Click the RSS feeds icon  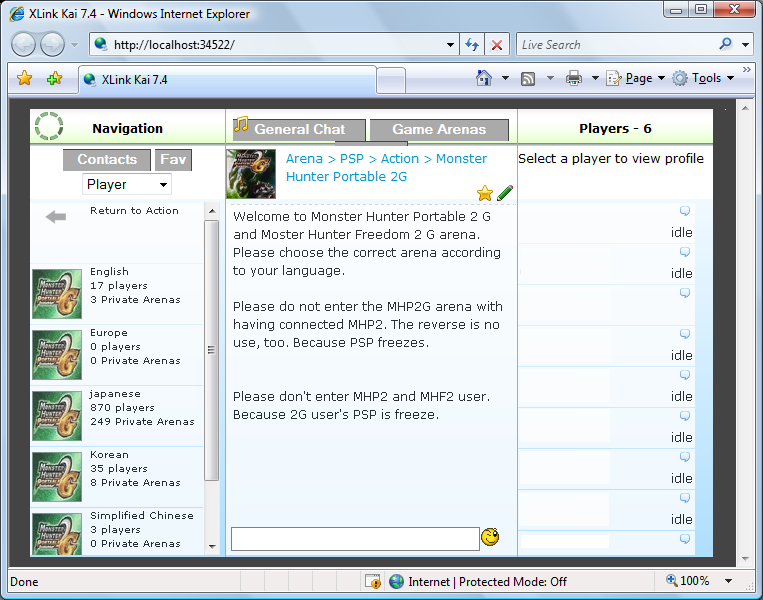tap(528, 78)
